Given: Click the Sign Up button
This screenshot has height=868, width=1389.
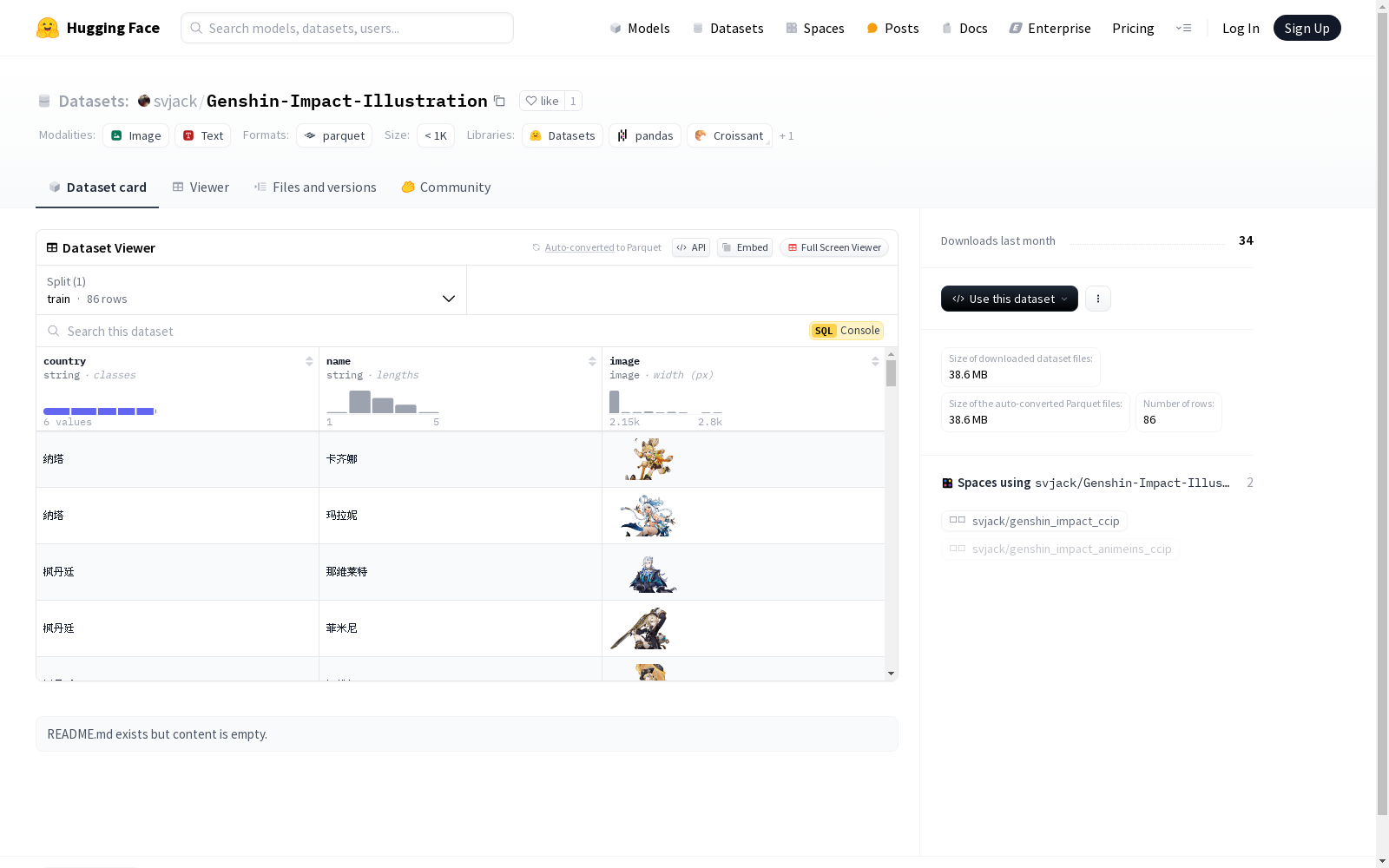Looking at the screenshot, I should click(x=1307, y=28).
